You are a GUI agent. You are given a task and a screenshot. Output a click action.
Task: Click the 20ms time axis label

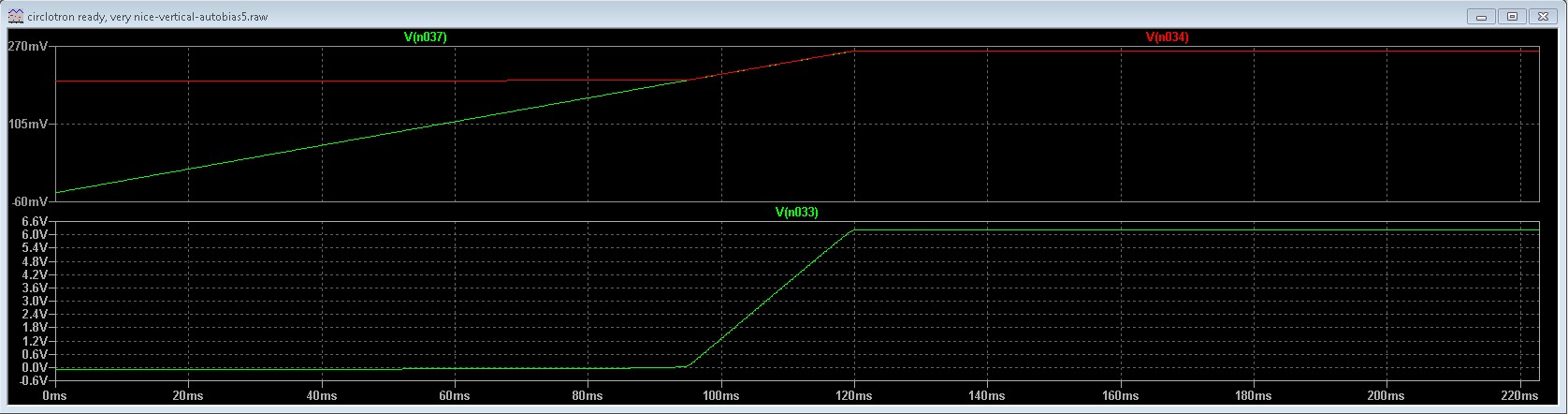click(x=189, y=395)
